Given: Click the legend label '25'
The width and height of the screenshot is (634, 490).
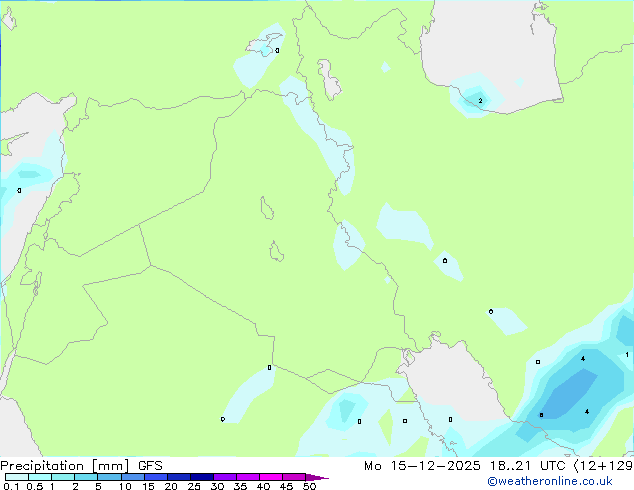Looking at the screenshot, I should tap(194, 486).
